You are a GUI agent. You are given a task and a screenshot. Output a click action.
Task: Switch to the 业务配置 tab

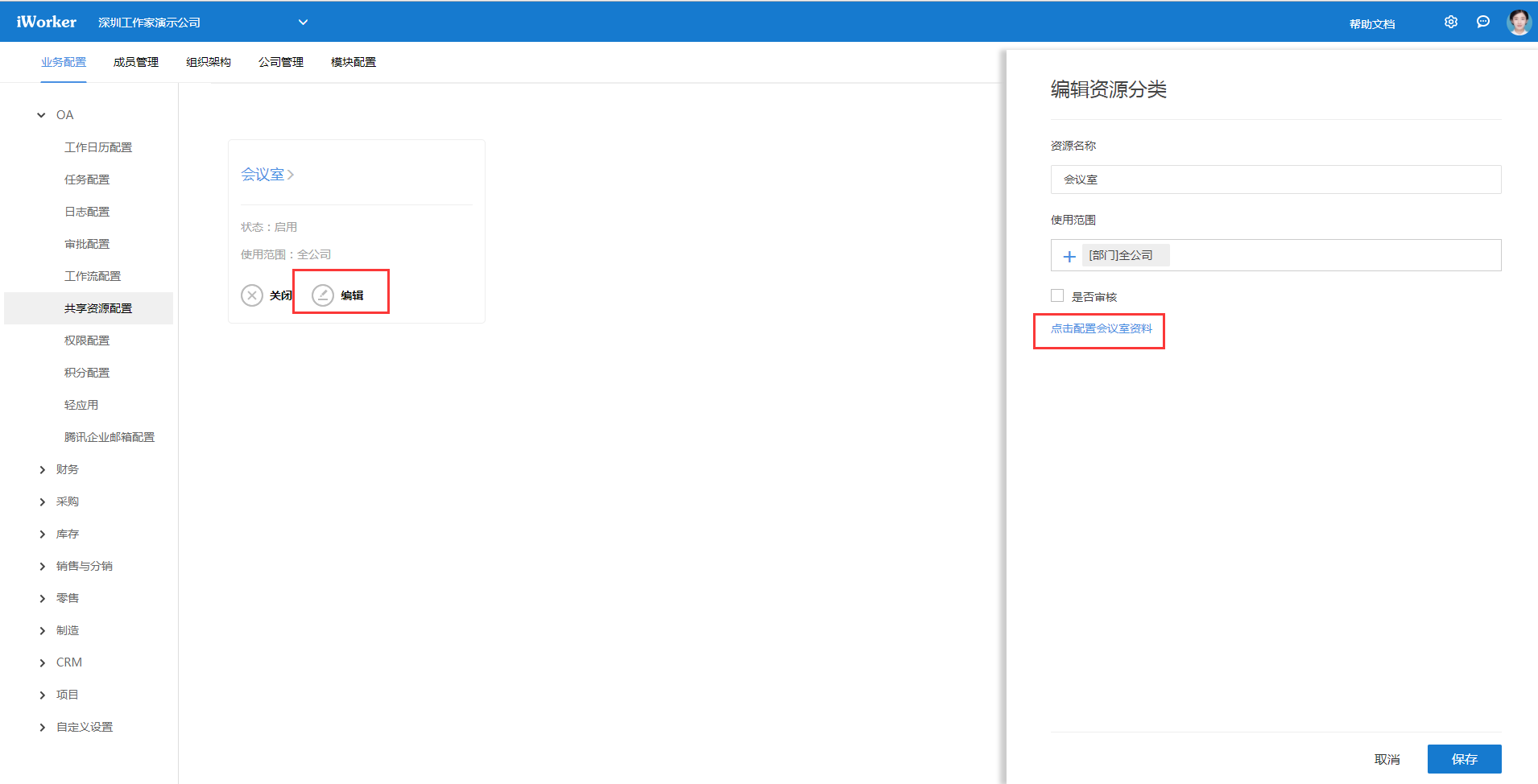coord(64,62)
